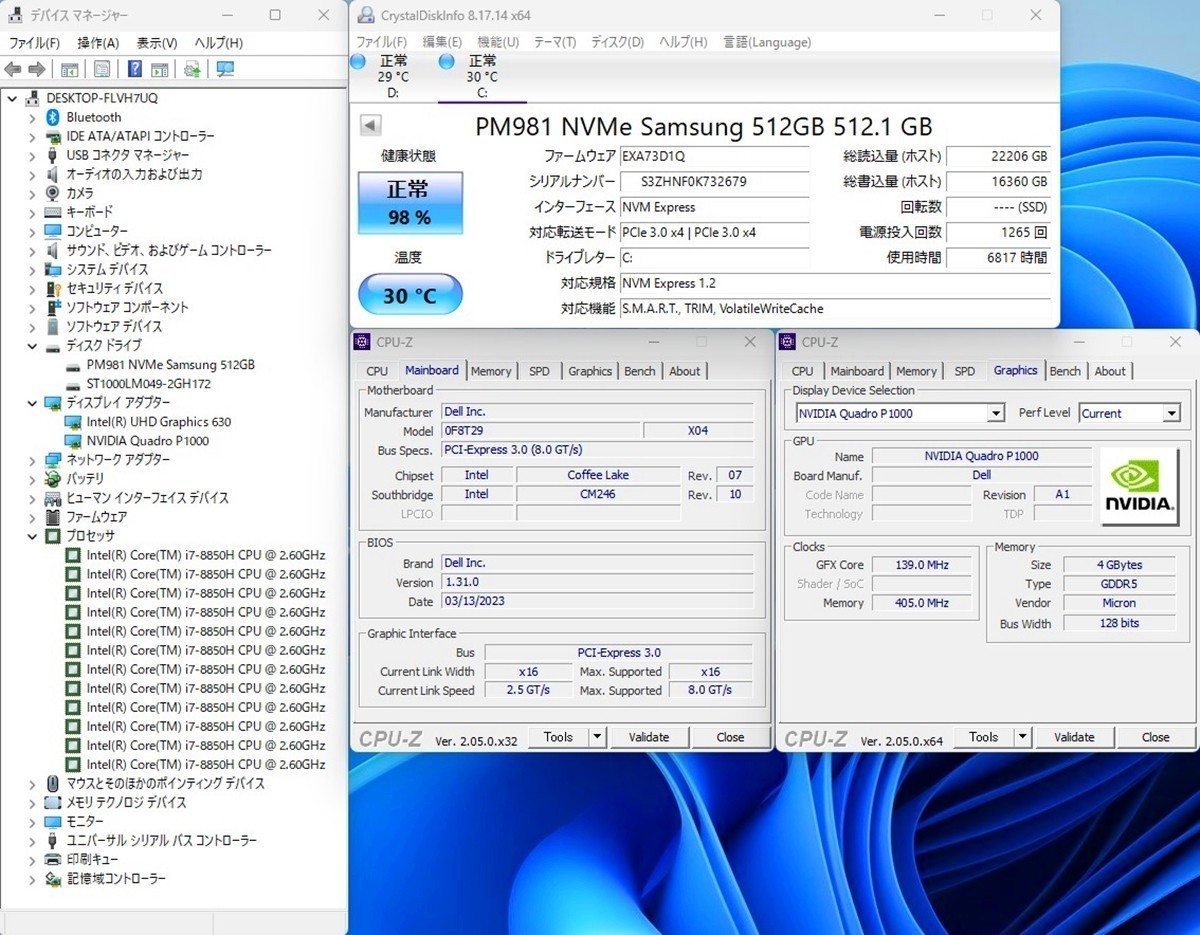Select Intel(R) UHD Graphics 630 tree item

point(158,422)
